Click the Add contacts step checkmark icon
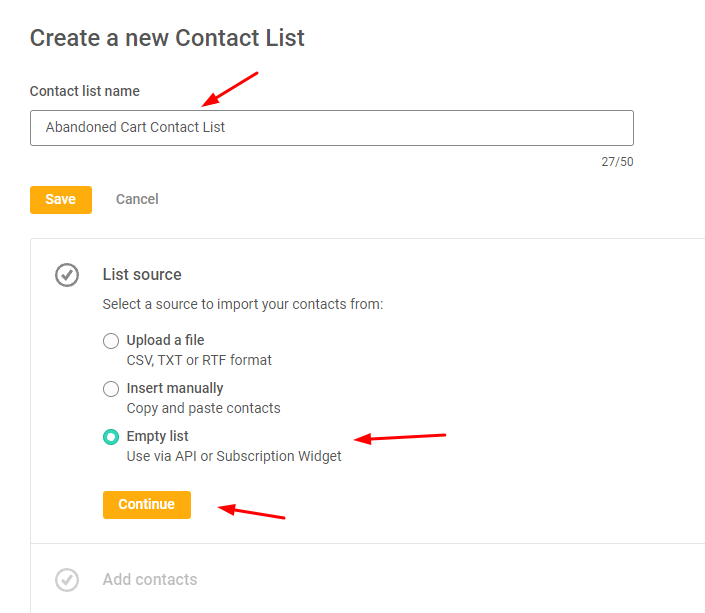705x613 pixels. point(67,580)
